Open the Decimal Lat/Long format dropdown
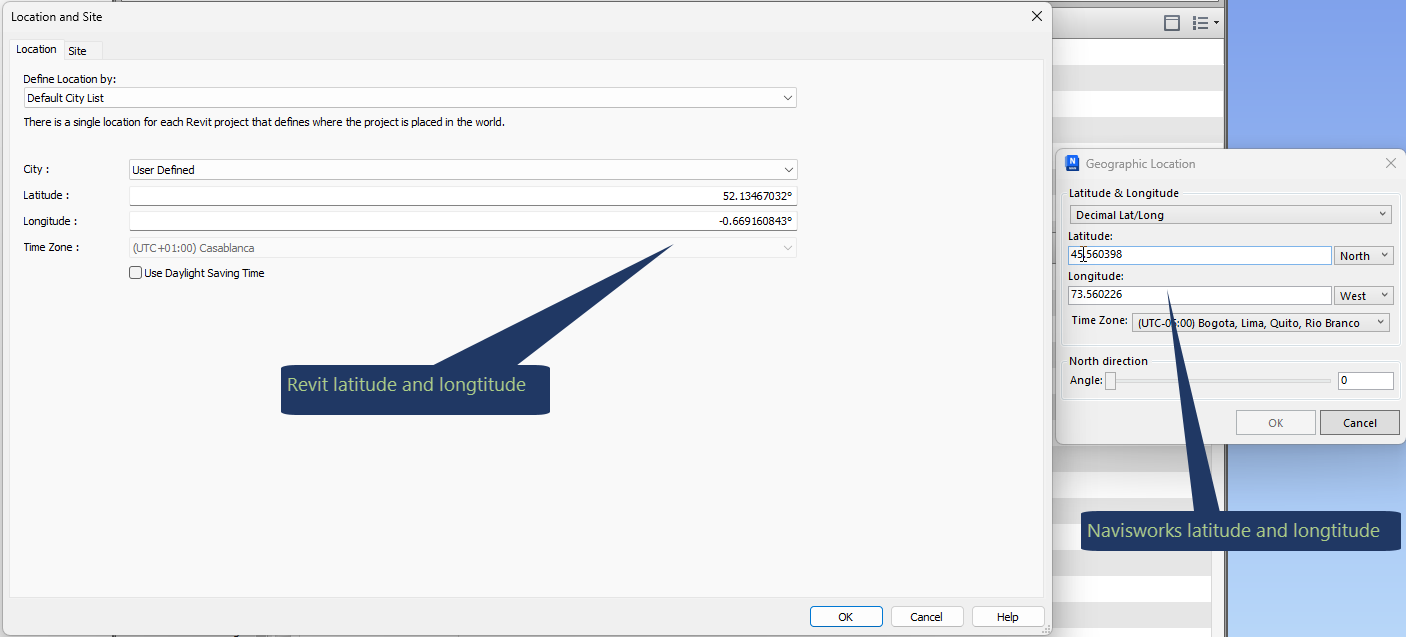This screenshot has width=1406, height=637. click(1231, 215)
